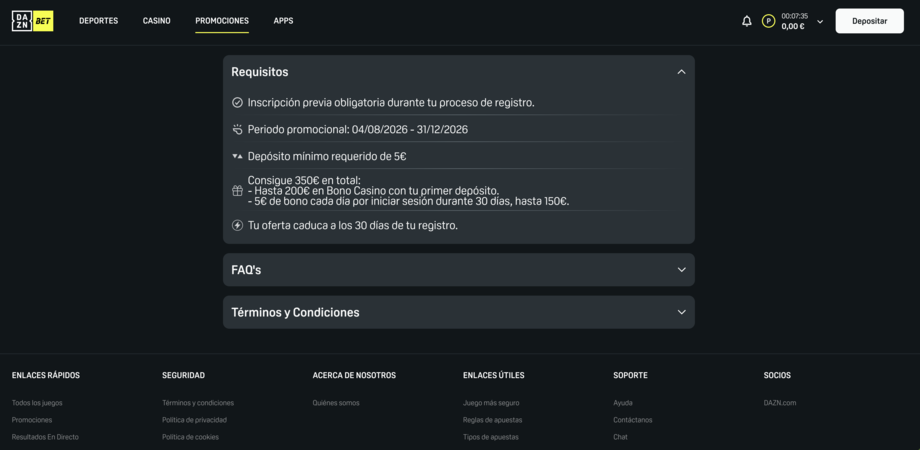Open Política de privacidad link
Viewport: 920px width, 450px height.
(x=194, y=420)
